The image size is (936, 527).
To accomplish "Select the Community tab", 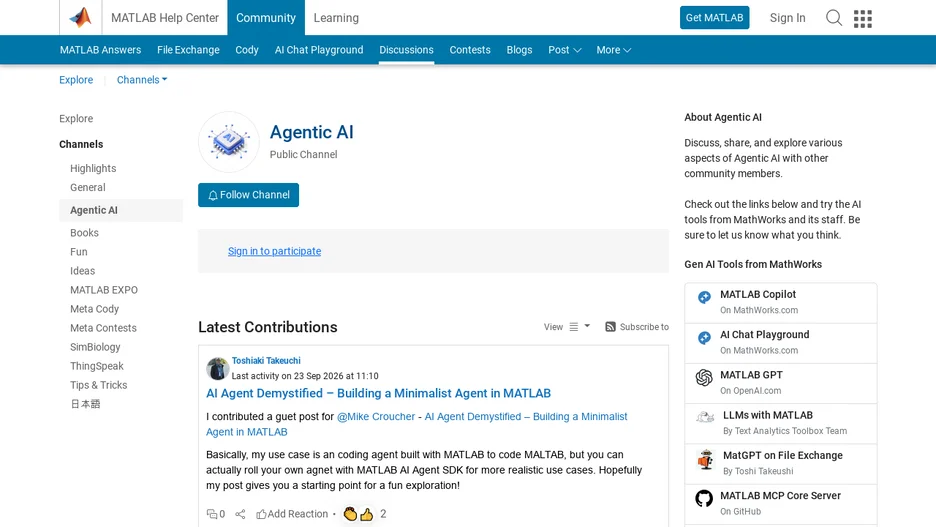I will point(266,18).
